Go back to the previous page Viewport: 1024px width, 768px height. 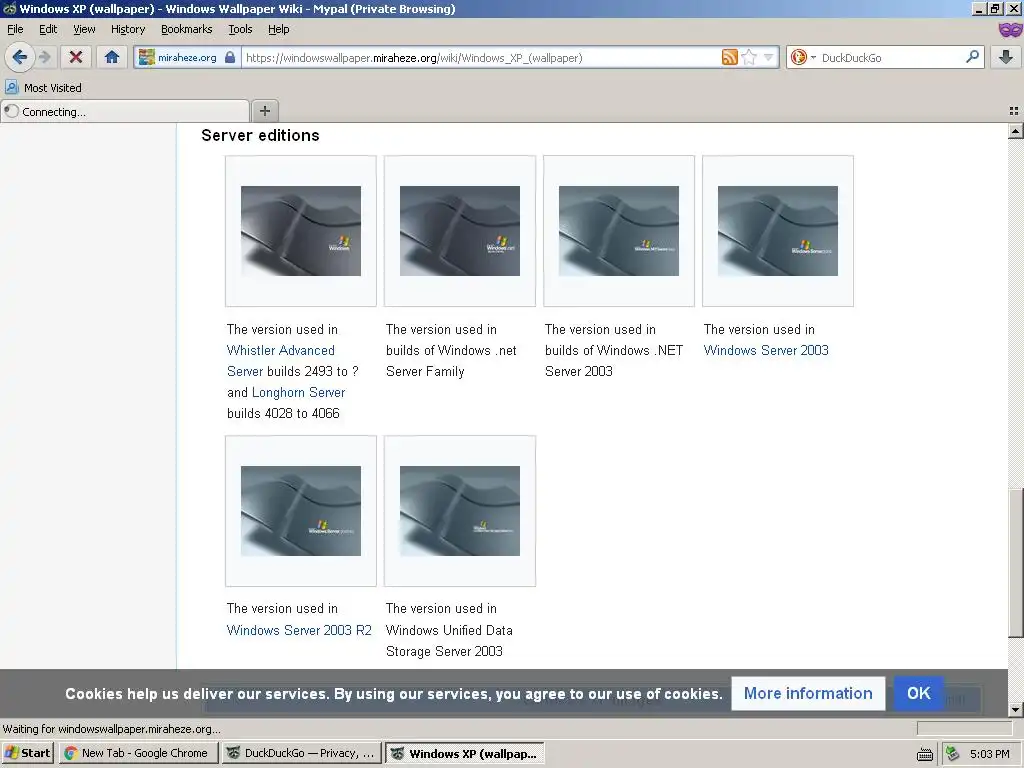[20, 57]
